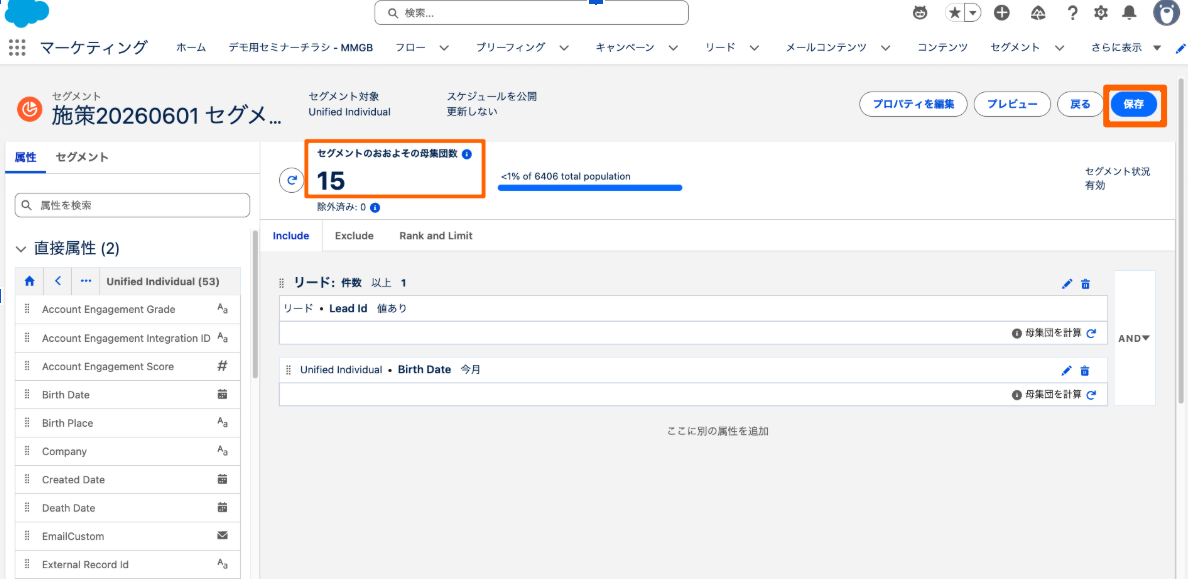Open the App Launcher grid icon
Viewport: 1188px width, 579px height.
point(17,47)
